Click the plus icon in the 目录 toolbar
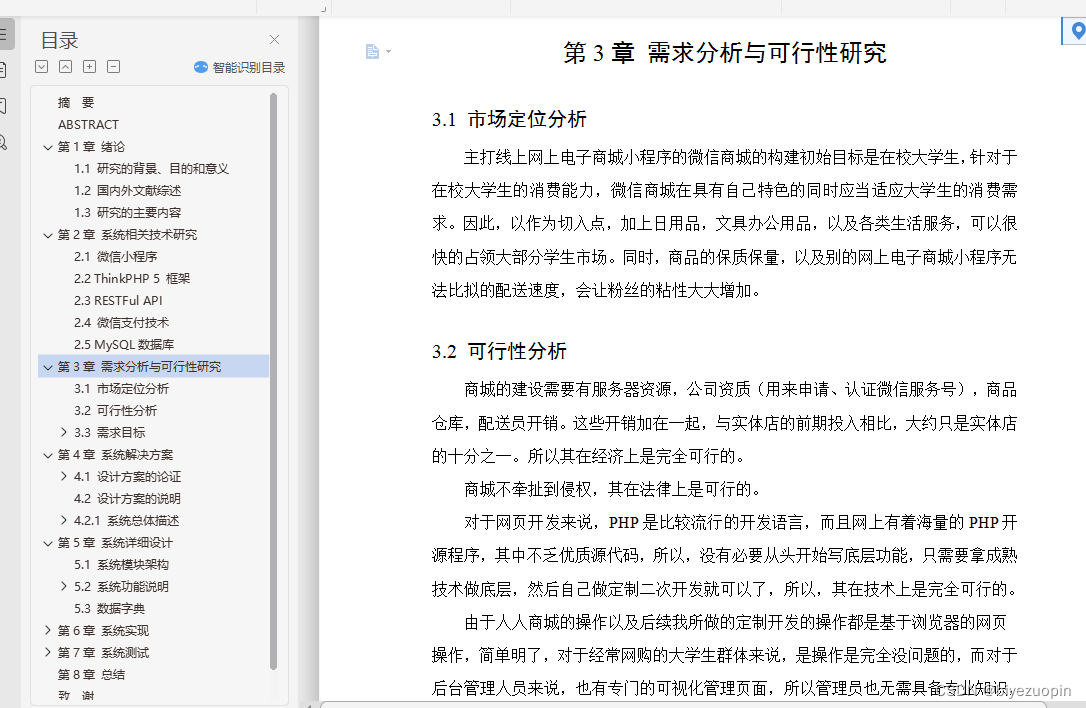The height and width of the screenshot is (708, 1086). click(x=89, y=66)
